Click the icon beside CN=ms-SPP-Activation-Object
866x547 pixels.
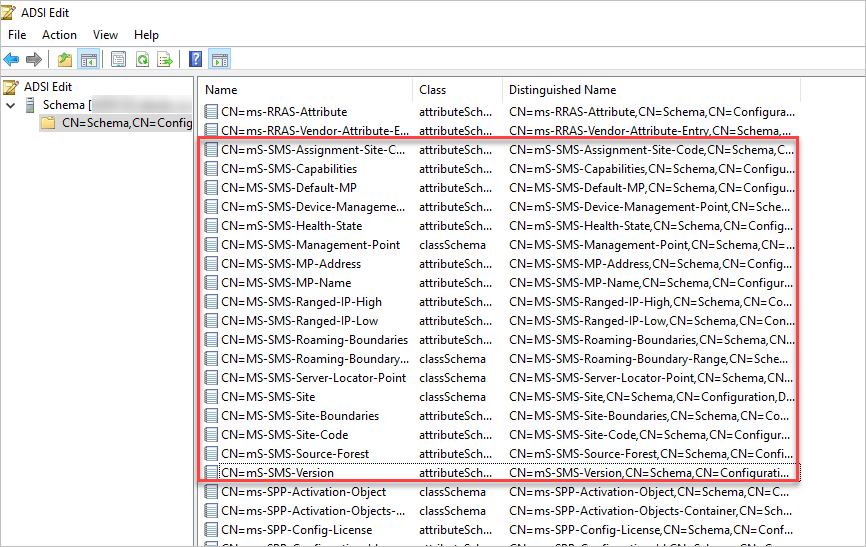click(x=211, y=491)
